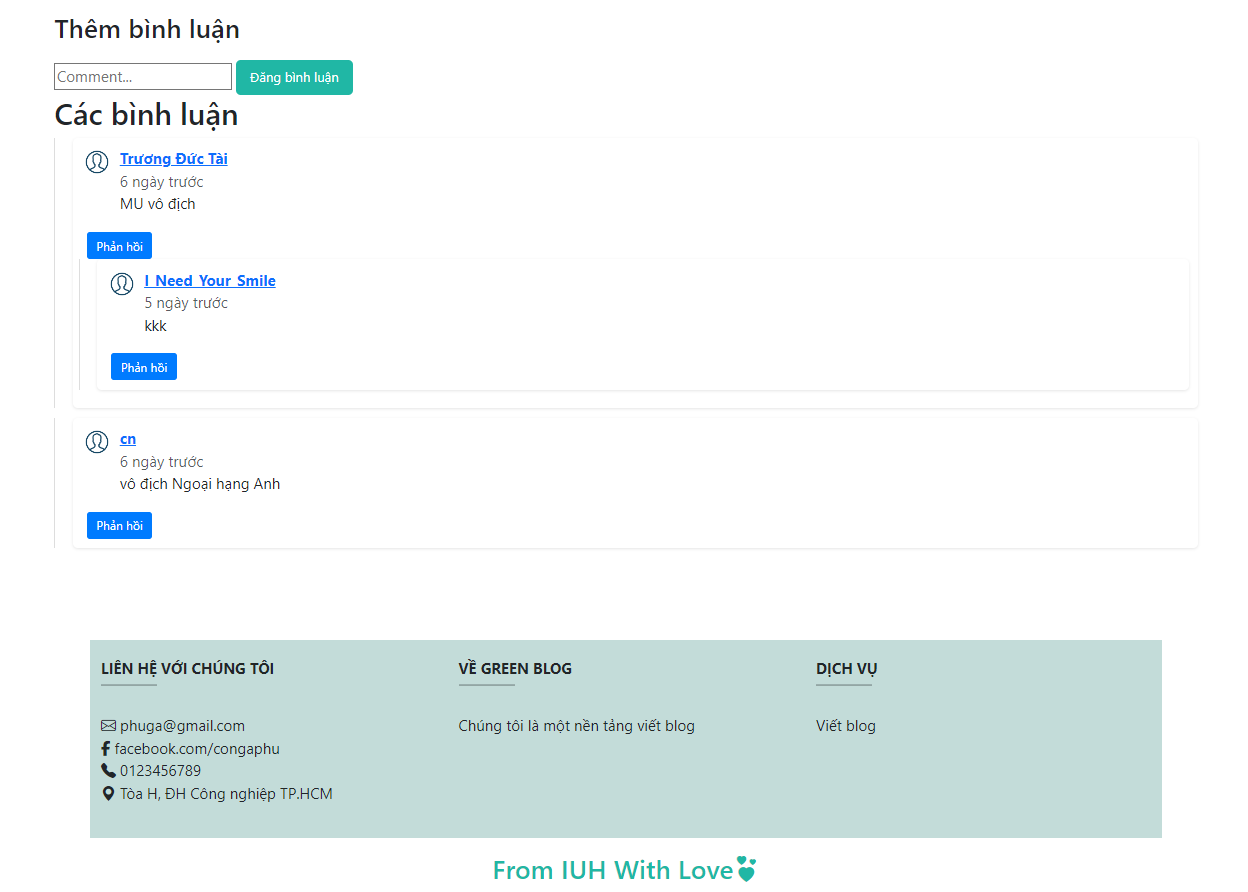Click the phone number 0123456789
1248x892 pixels.
point(160,771)
